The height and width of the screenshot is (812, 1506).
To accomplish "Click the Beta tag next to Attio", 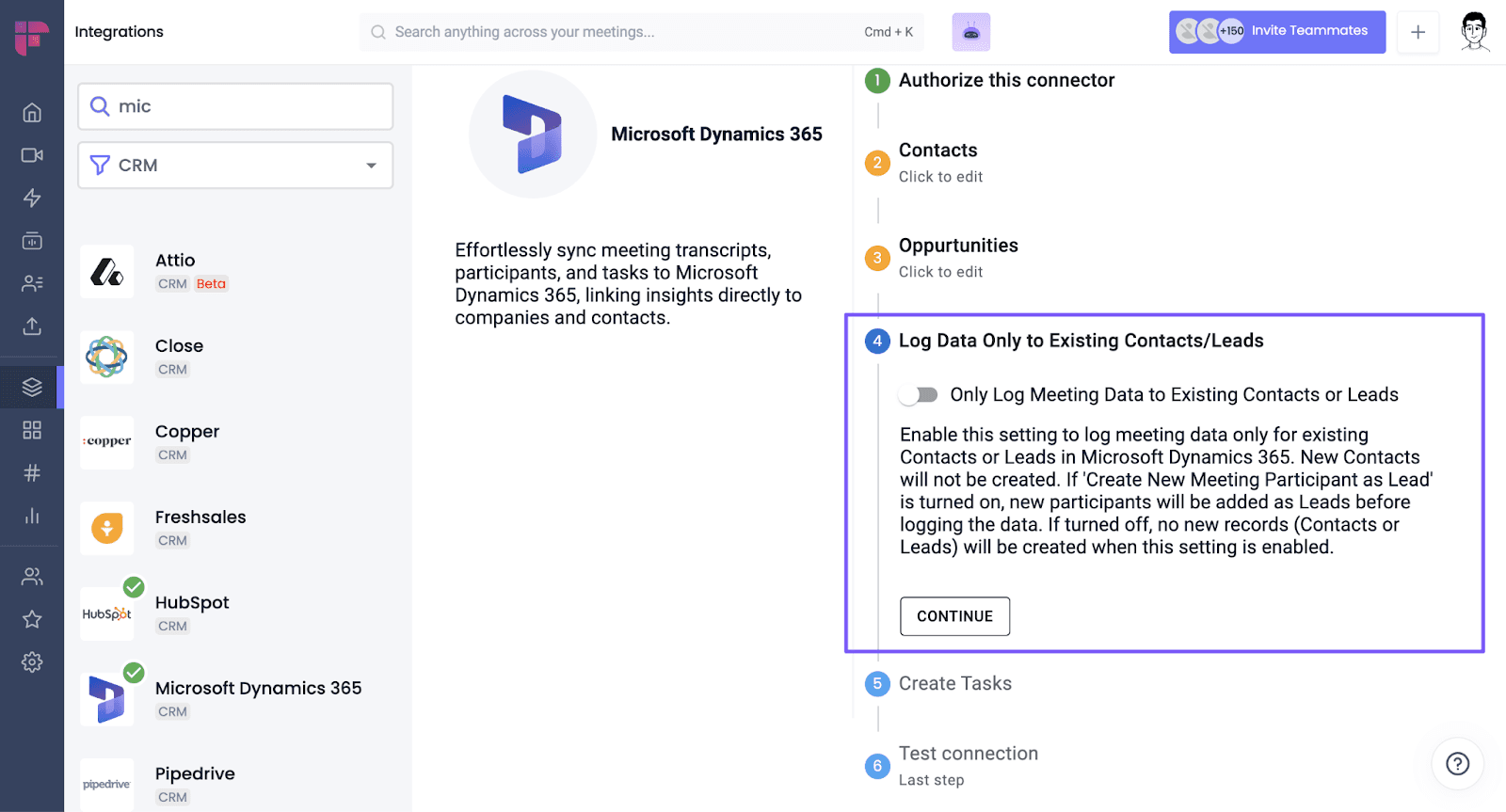I will (x=211, y=284).
